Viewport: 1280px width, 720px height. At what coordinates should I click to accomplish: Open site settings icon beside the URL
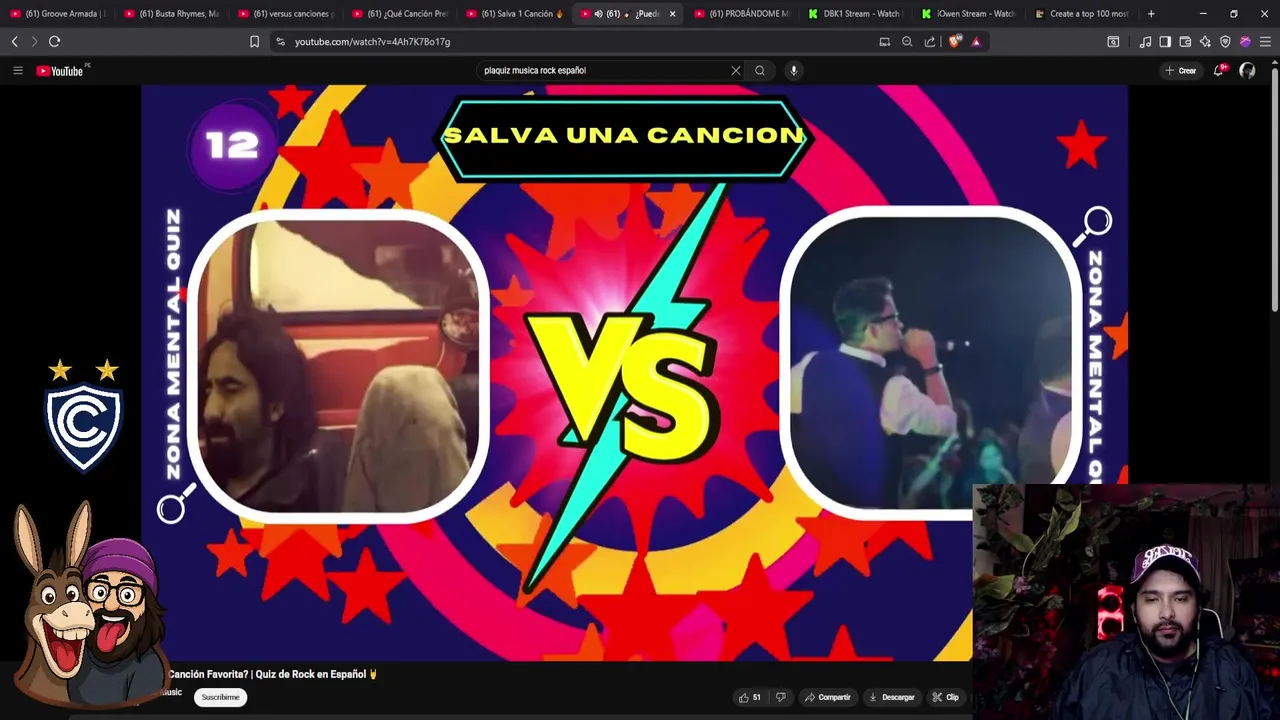[280, 42]
